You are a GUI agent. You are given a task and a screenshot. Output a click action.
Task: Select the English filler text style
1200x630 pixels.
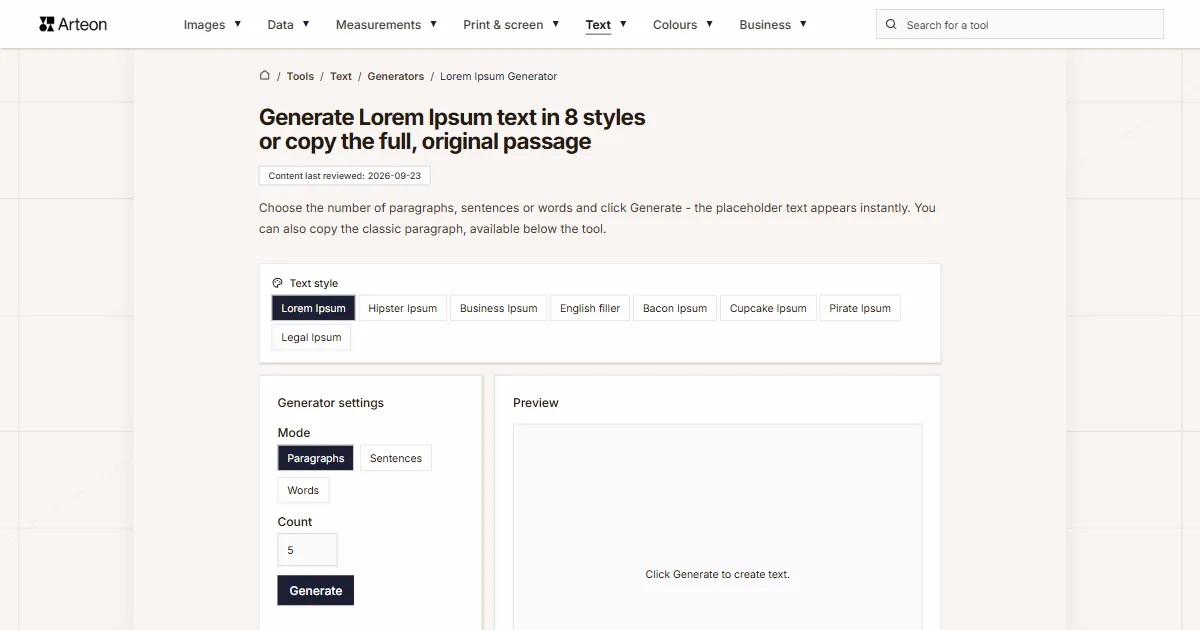[590, 308]
